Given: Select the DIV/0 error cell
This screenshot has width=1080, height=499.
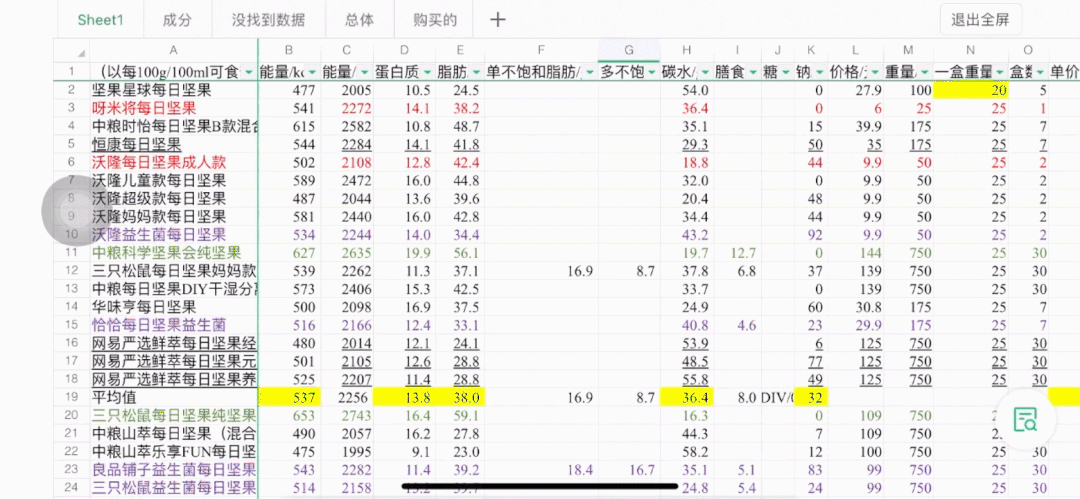Looking at the screenshot, I should (x=777, y=397).
